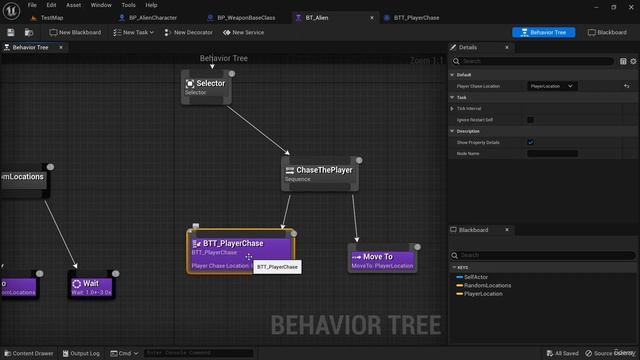Click Selector node execution index circle
The image size is (640, 360).
click(x=231, y=74)
